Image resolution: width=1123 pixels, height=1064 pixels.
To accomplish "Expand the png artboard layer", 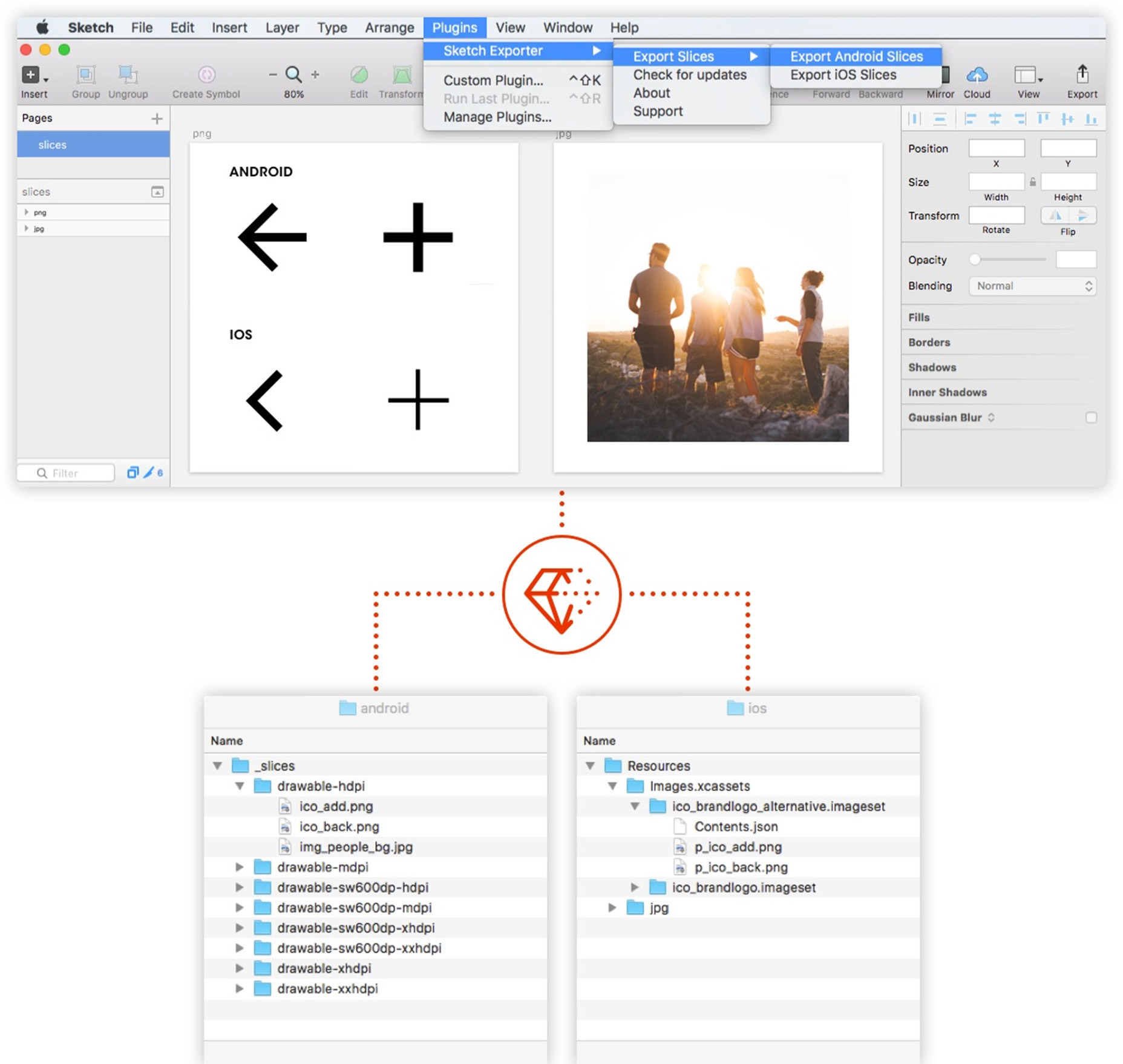I will click(x=26, y=212).
